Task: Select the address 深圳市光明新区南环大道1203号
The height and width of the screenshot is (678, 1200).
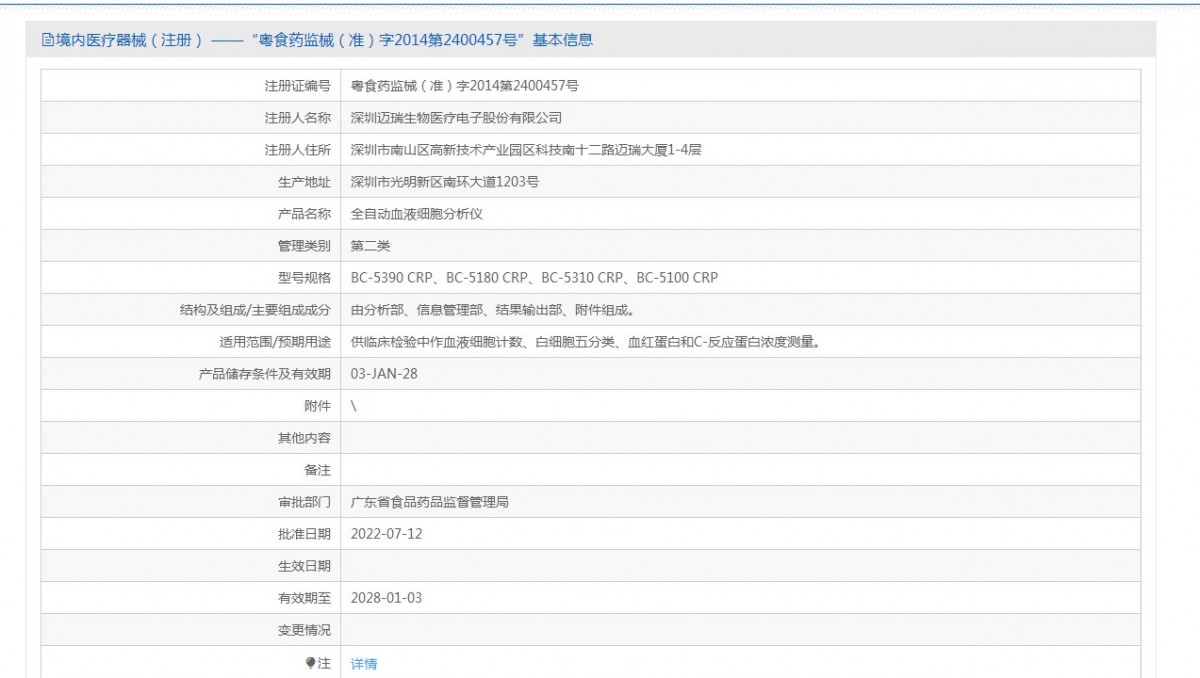Action: click(445, 182)
